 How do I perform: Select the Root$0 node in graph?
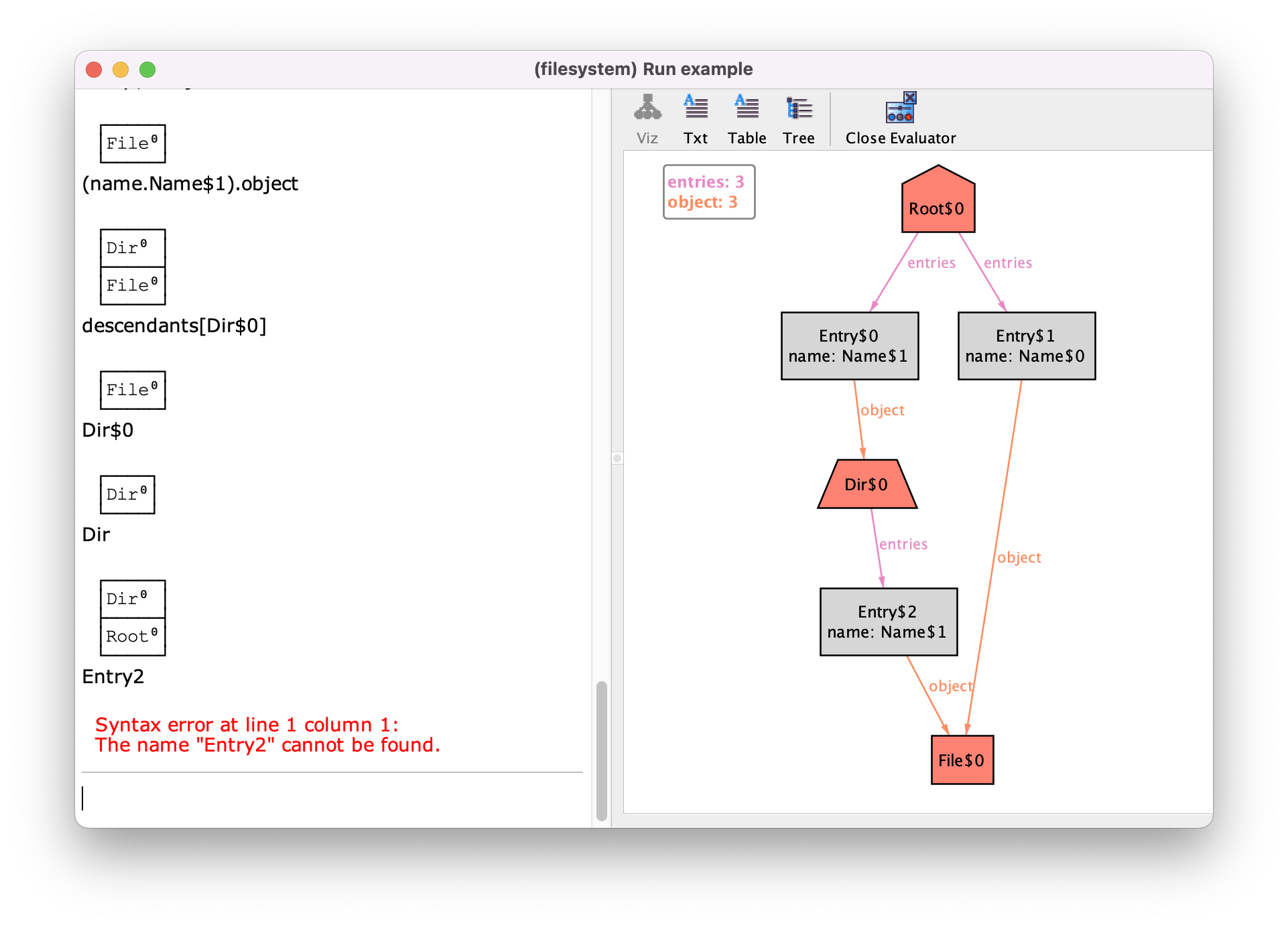(x=938, y=200)
